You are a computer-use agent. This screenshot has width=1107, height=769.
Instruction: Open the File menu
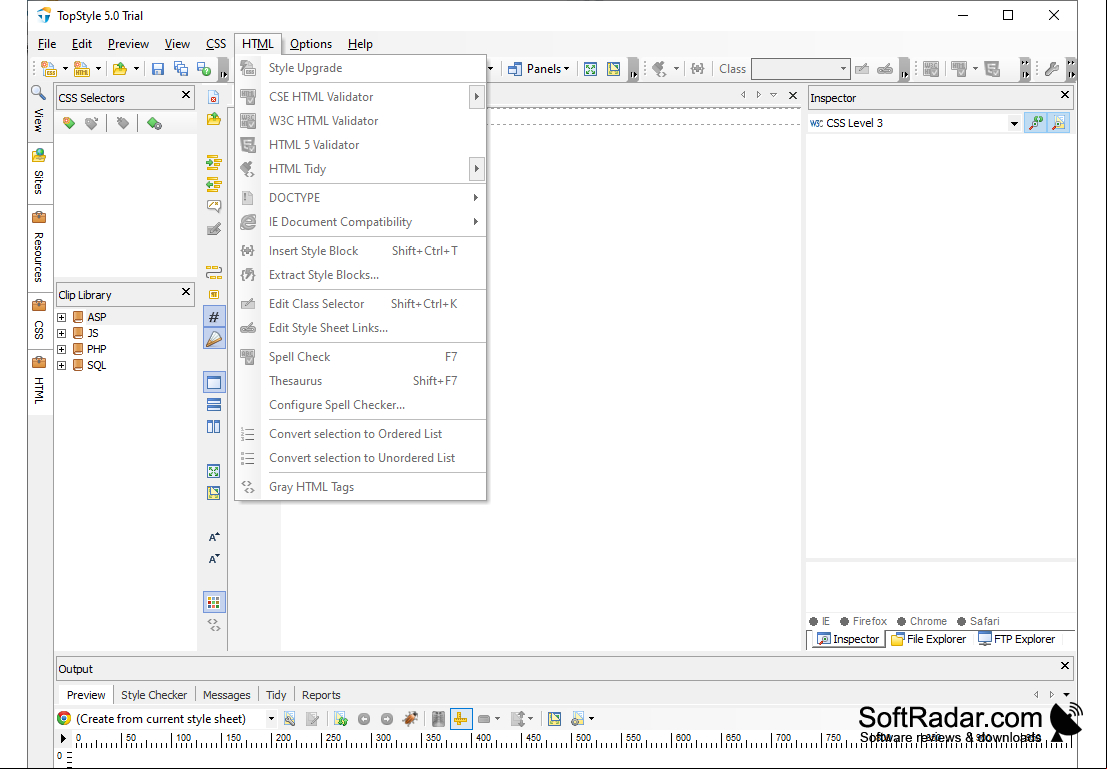tap(47, 44)
